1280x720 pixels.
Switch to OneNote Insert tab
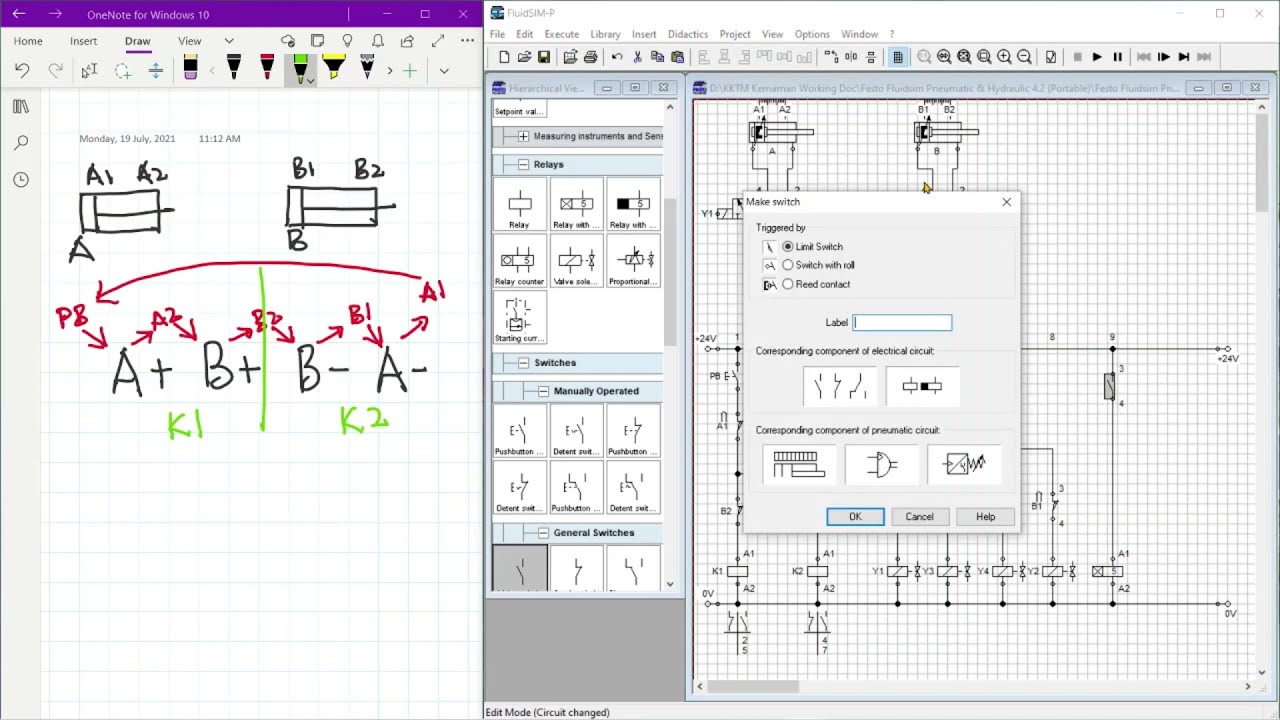(x=84, y=41)
